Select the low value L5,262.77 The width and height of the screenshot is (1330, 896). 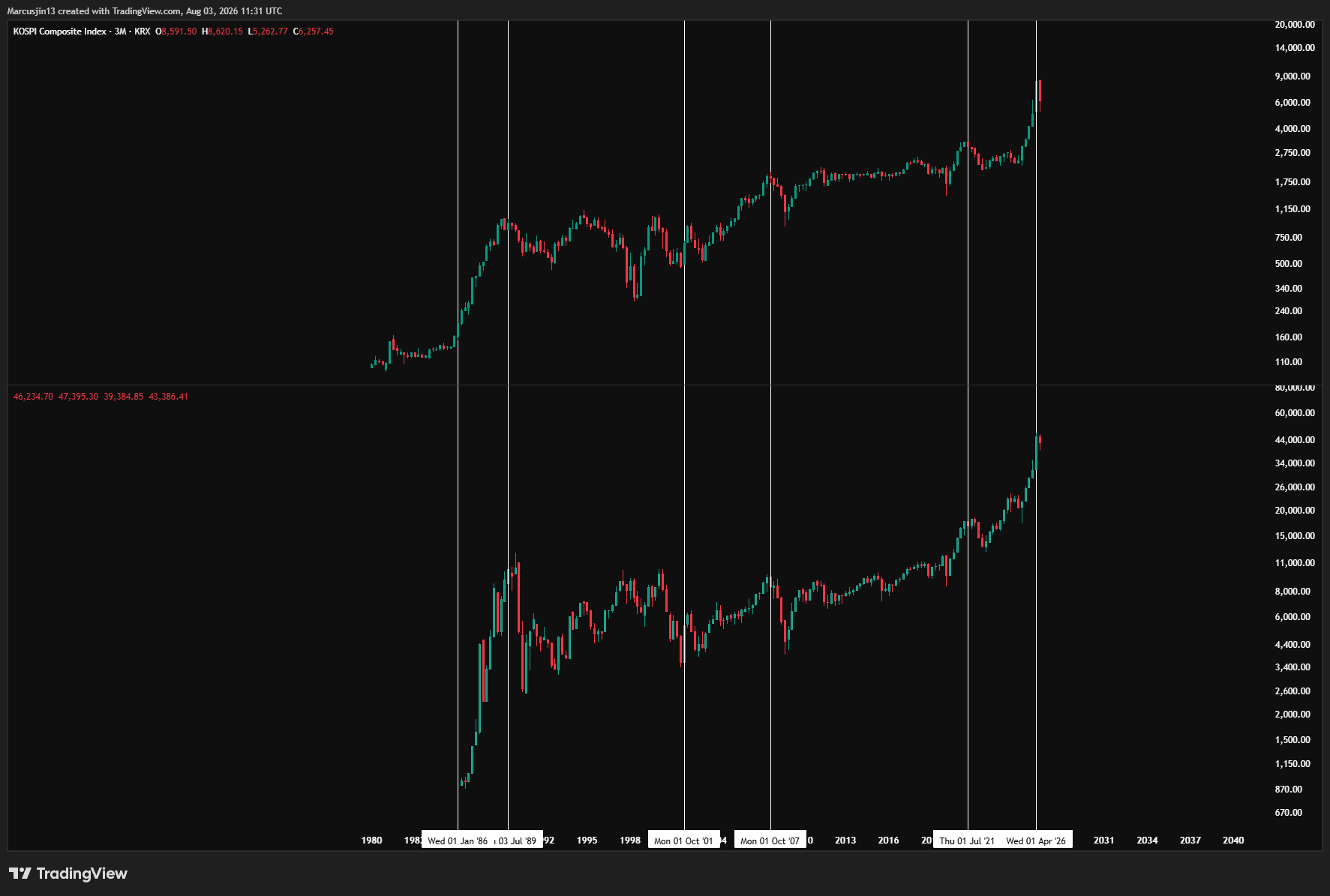coord(268,31)
